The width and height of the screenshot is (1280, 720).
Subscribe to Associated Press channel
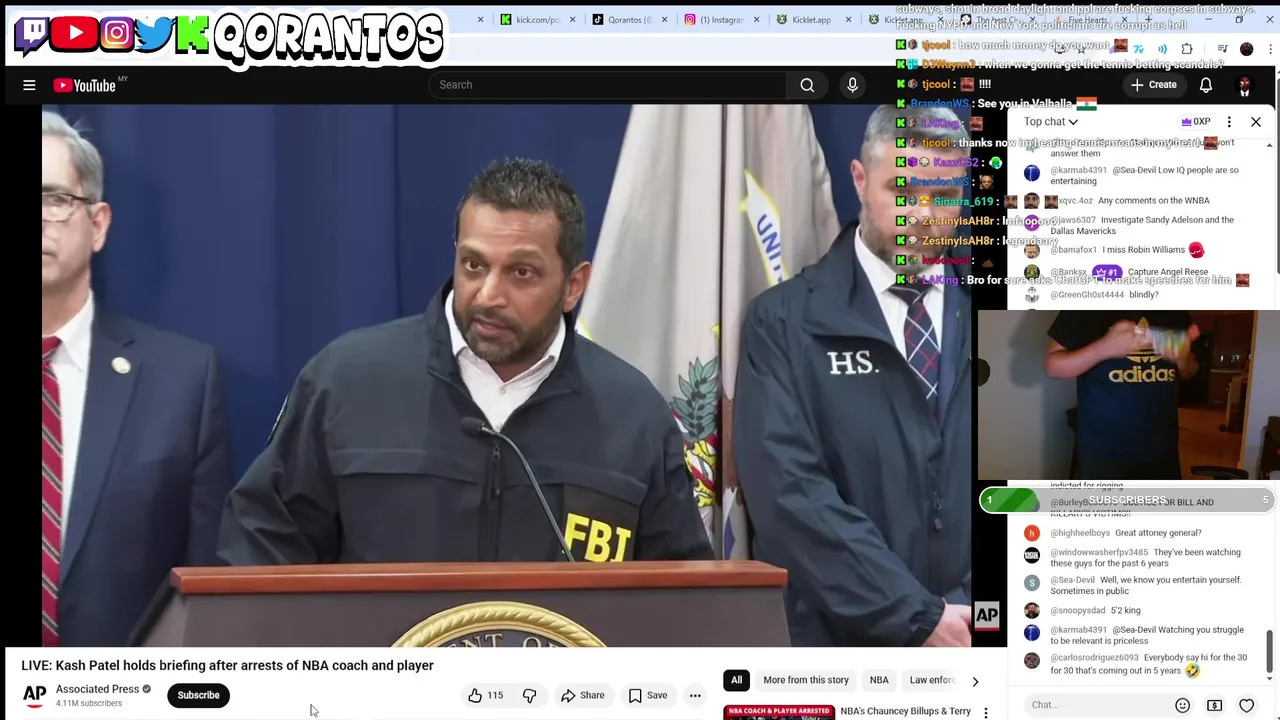[x=198, y=695]
